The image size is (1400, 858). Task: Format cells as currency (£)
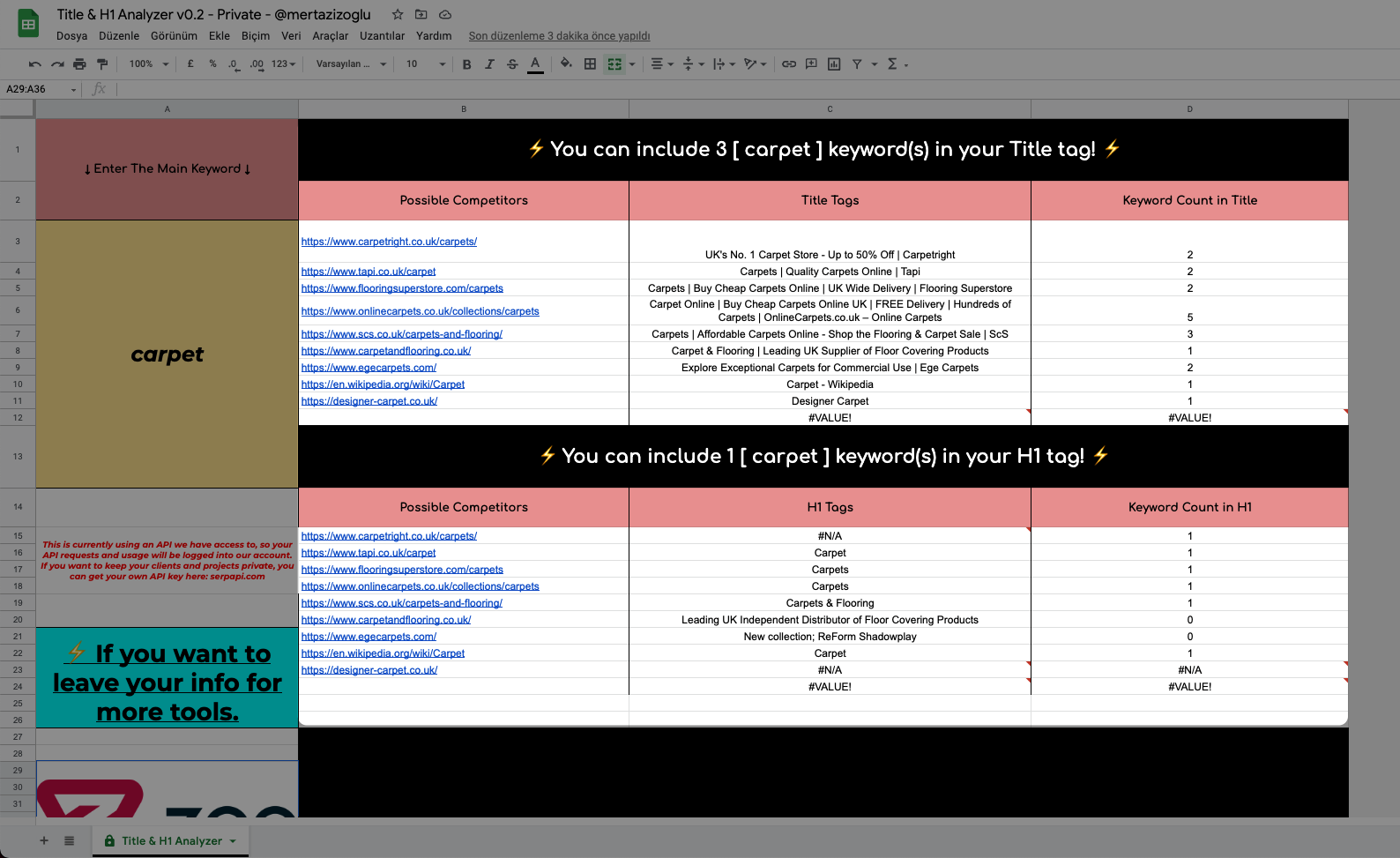pos(190,63)
